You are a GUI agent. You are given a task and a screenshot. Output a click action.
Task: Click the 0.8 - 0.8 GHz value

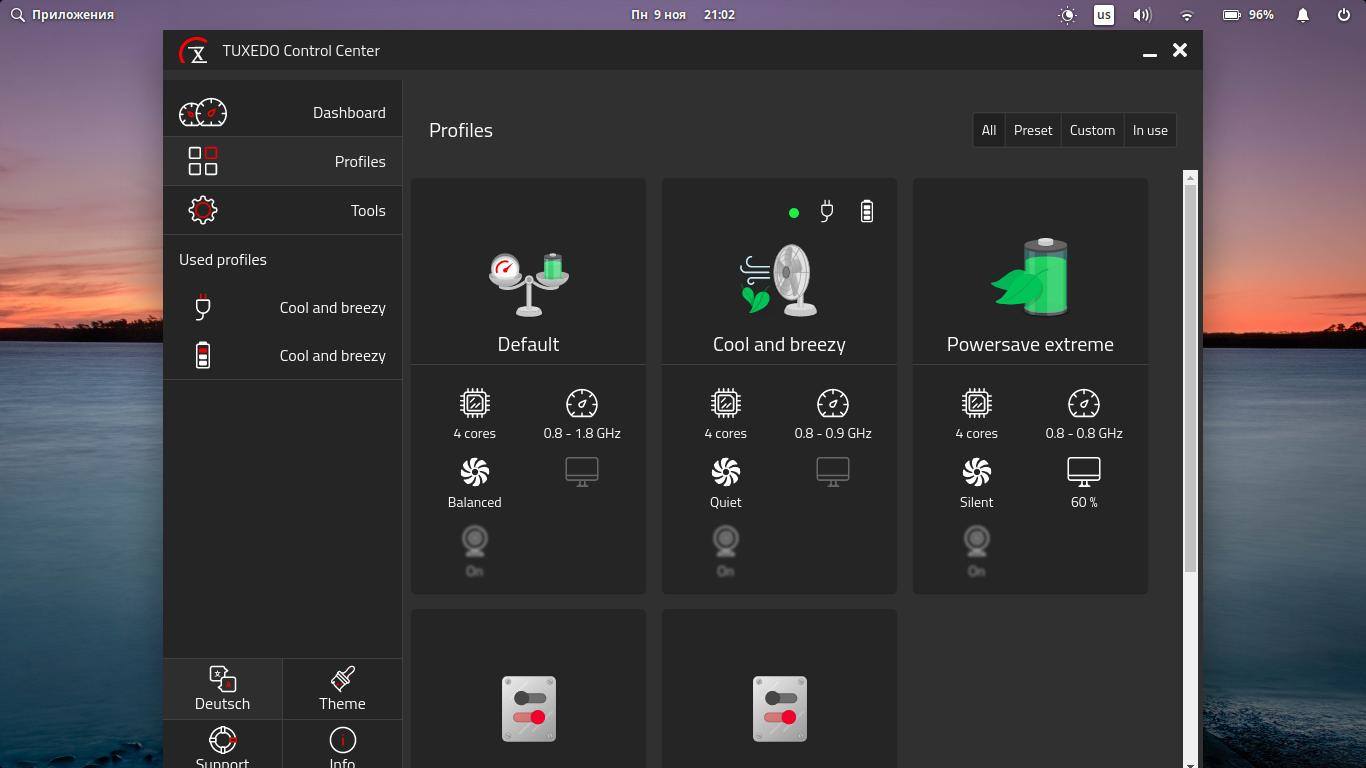(1084, 433)
